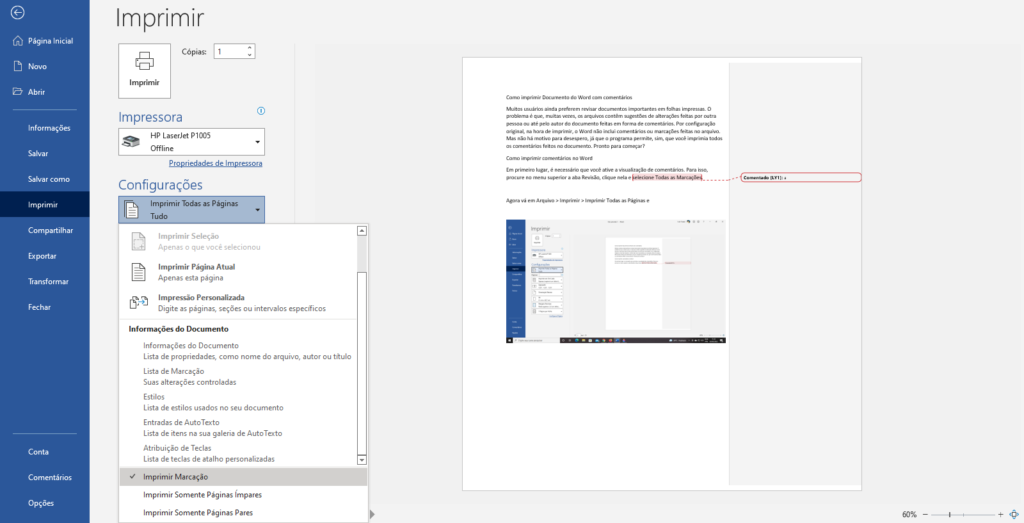
Task: Select Informações do Documento list entry
Action: [238, 351]
